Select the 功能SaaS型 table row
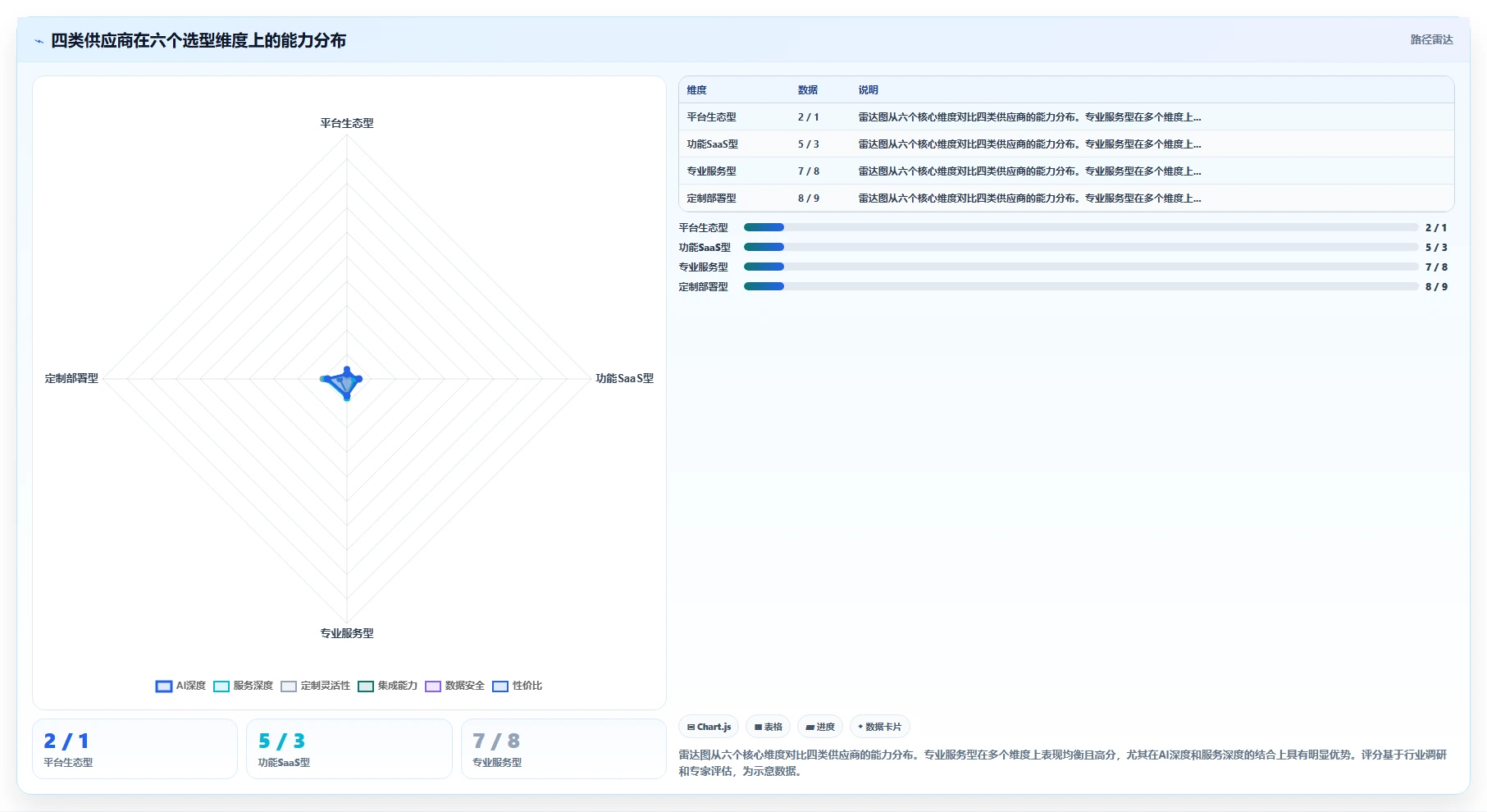 [x=1066, y=144]
